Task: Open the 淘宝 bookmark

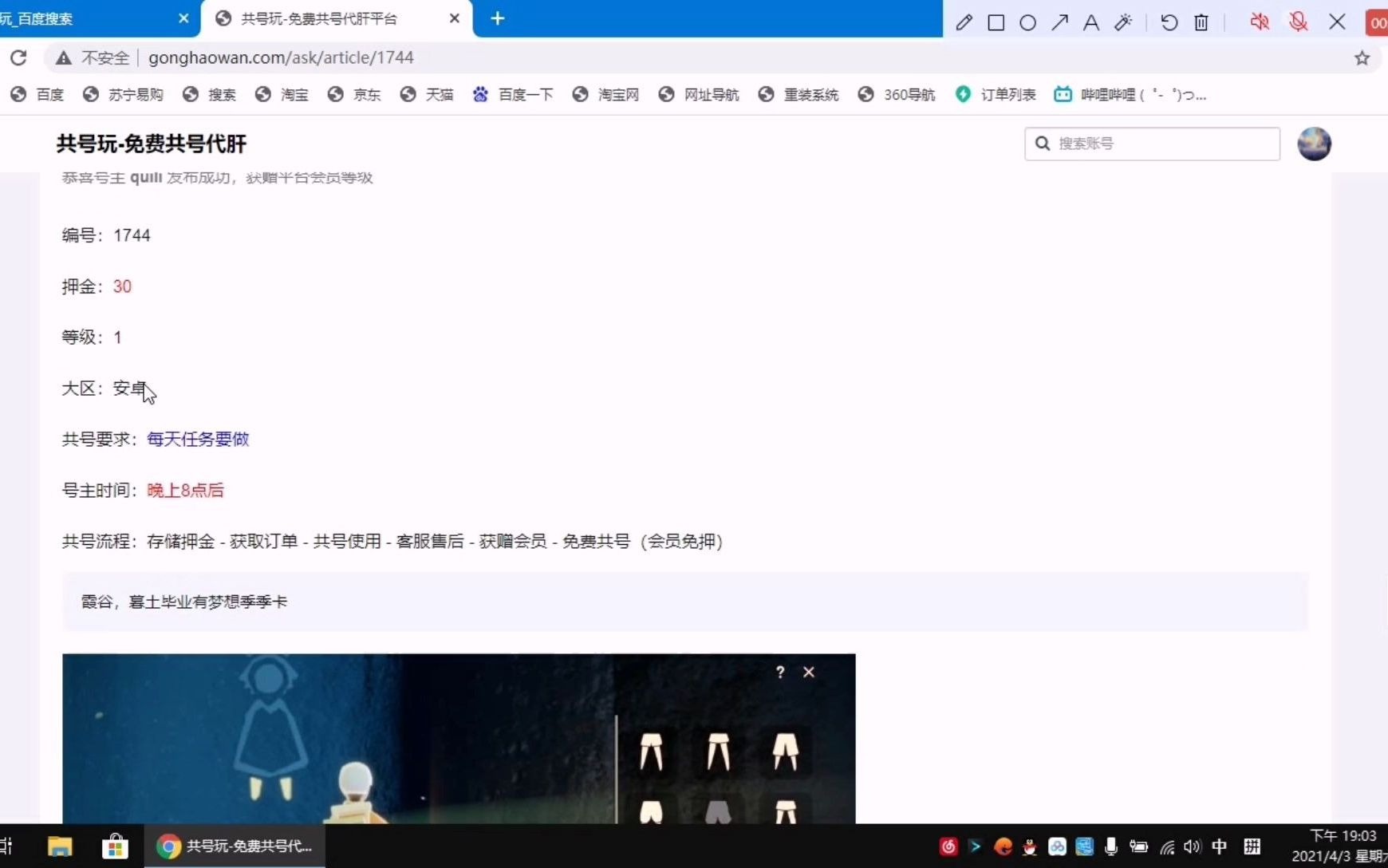Action: pyautogui.click(x=282, y=94)
